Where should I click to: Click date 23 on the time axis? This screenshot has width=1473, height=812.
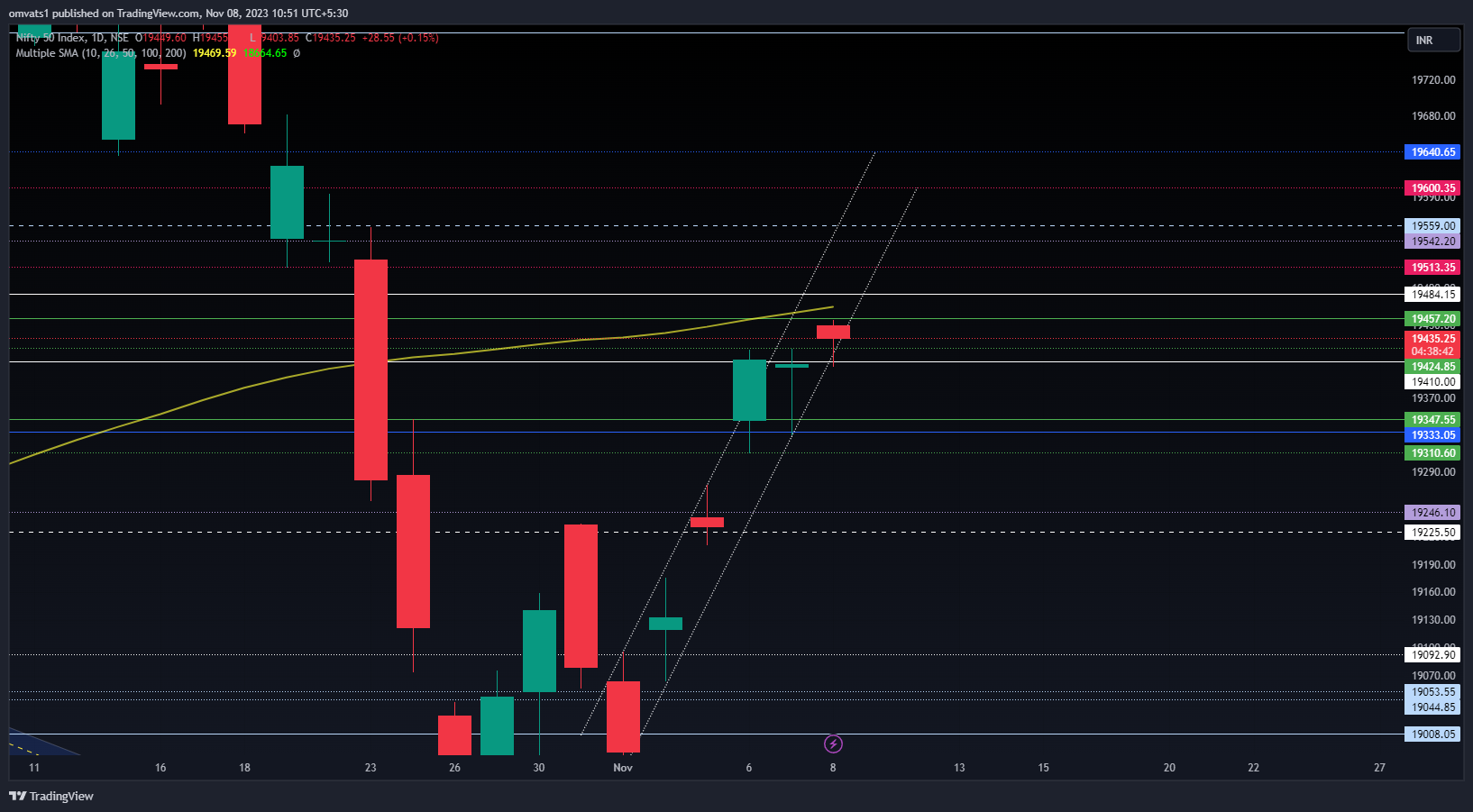point(371,768)
